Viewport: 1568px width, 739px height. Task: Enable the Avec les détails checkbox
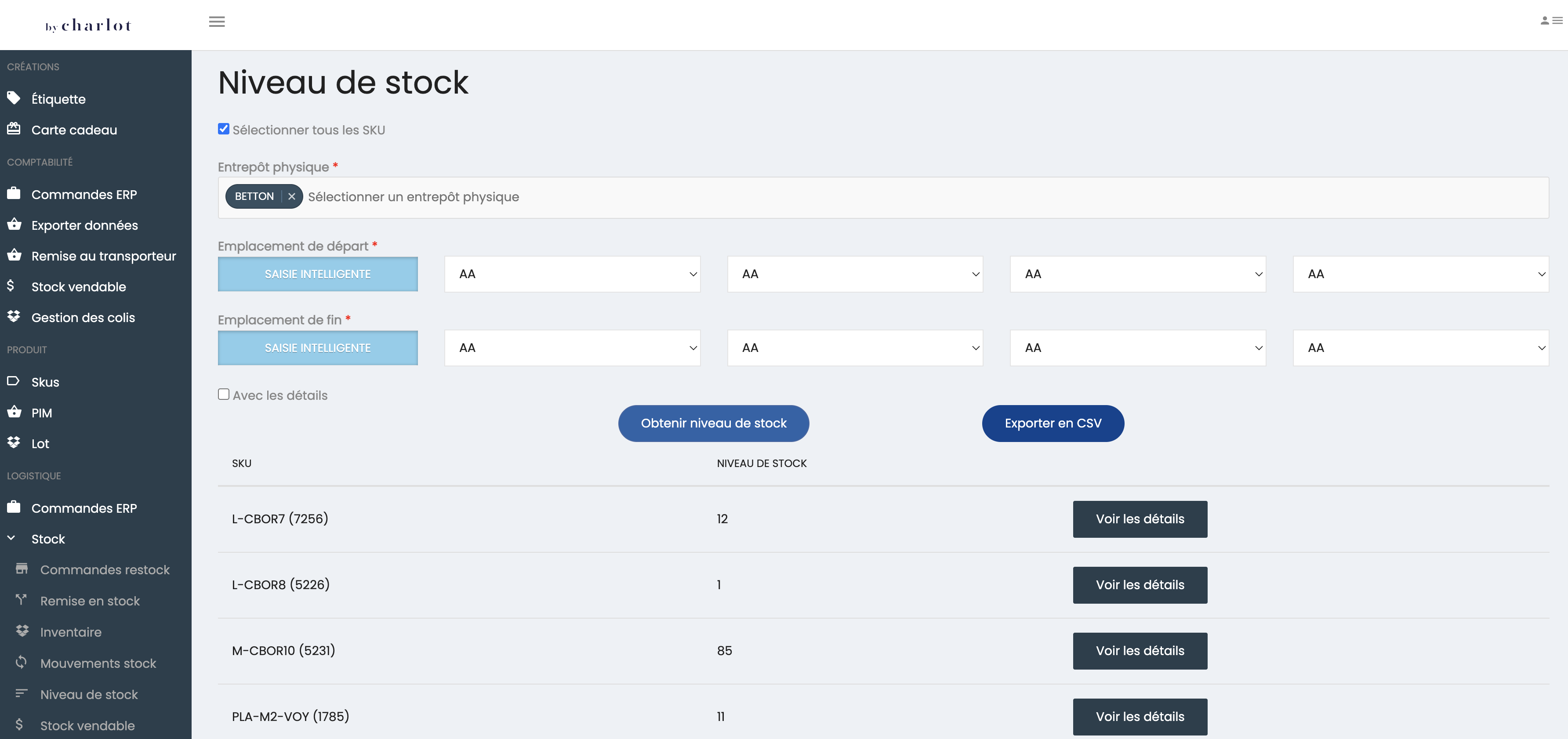(223, 395)
